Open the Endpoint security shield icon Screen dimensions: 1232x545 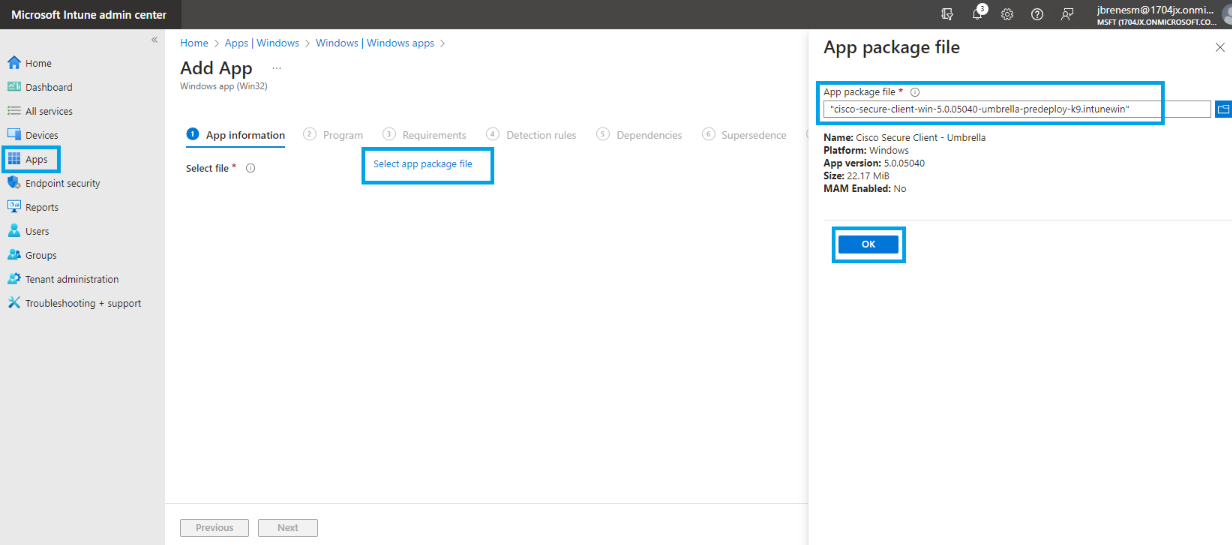click(x=14, y=183)
